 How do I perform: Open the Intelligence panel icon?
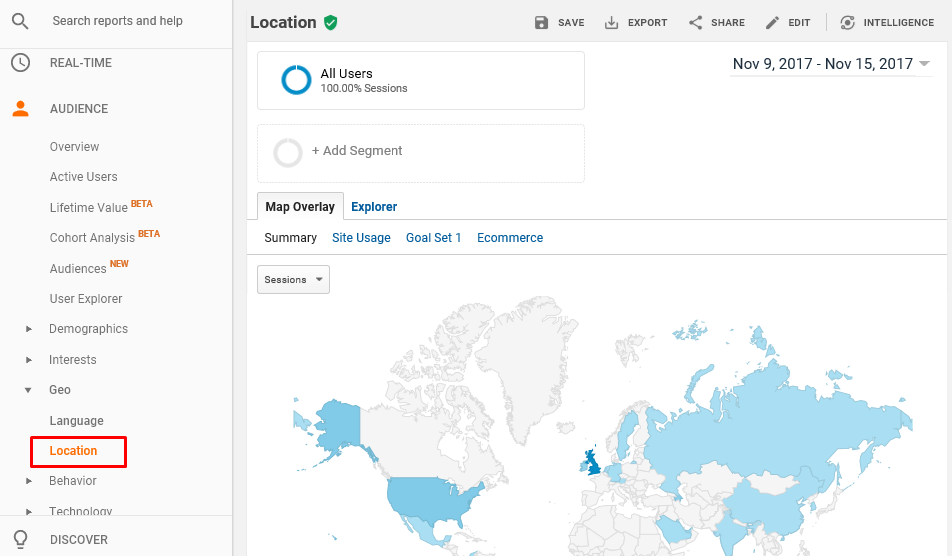[x=848, y=23]
